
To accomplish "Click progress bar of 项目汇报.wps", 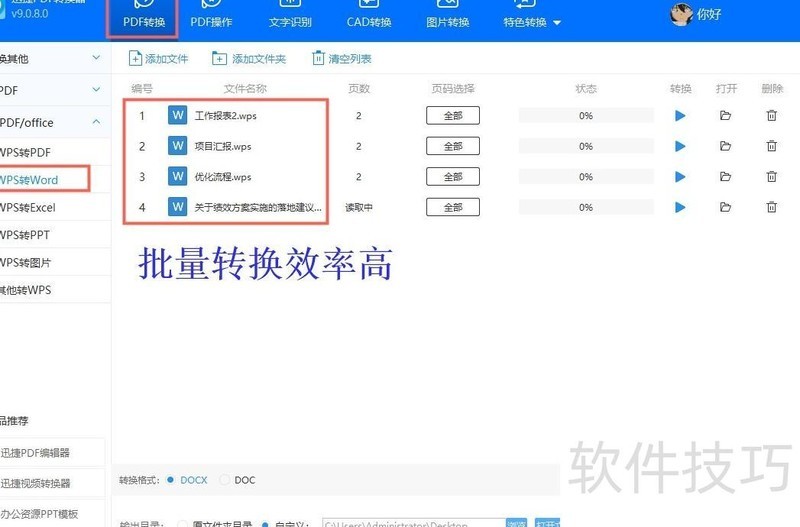I will click(586, 146).
